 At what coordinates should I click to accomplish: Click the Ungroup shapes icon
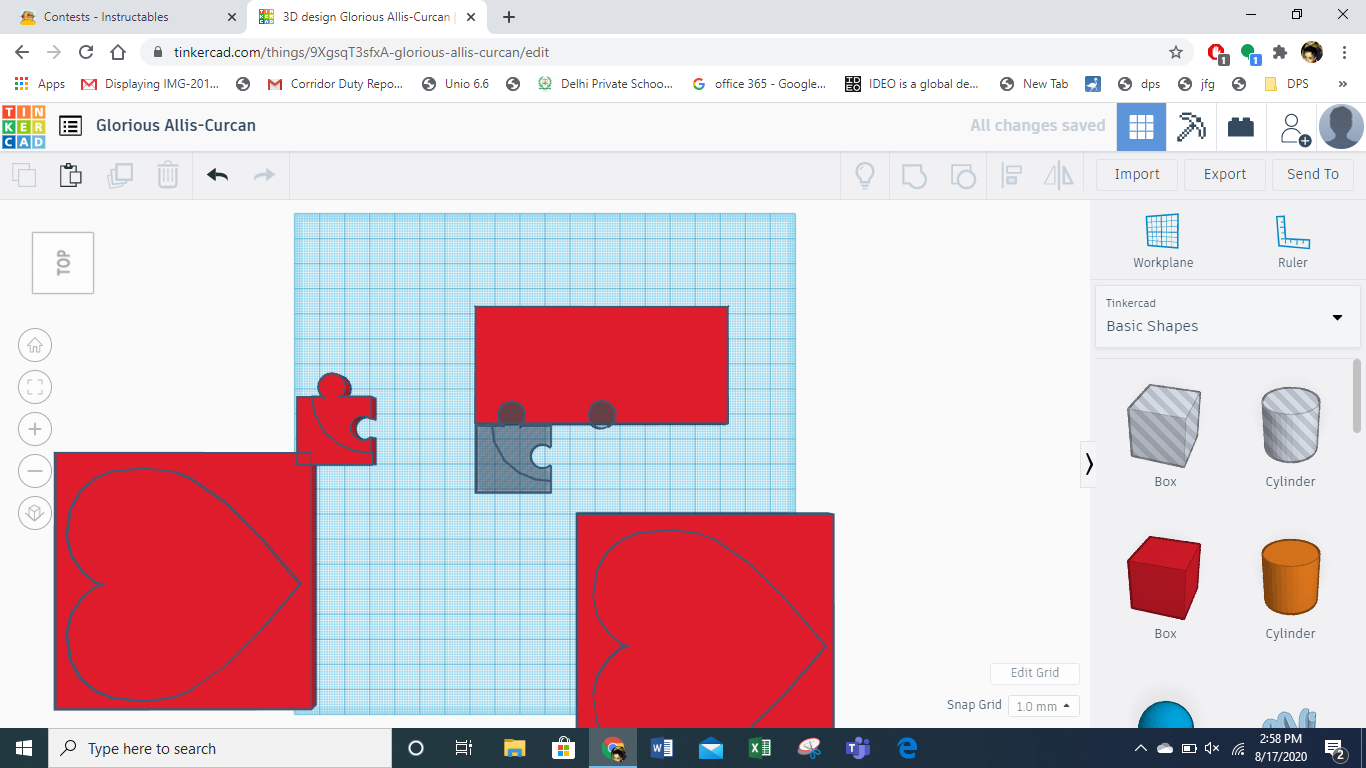click(x=962, y=176)
